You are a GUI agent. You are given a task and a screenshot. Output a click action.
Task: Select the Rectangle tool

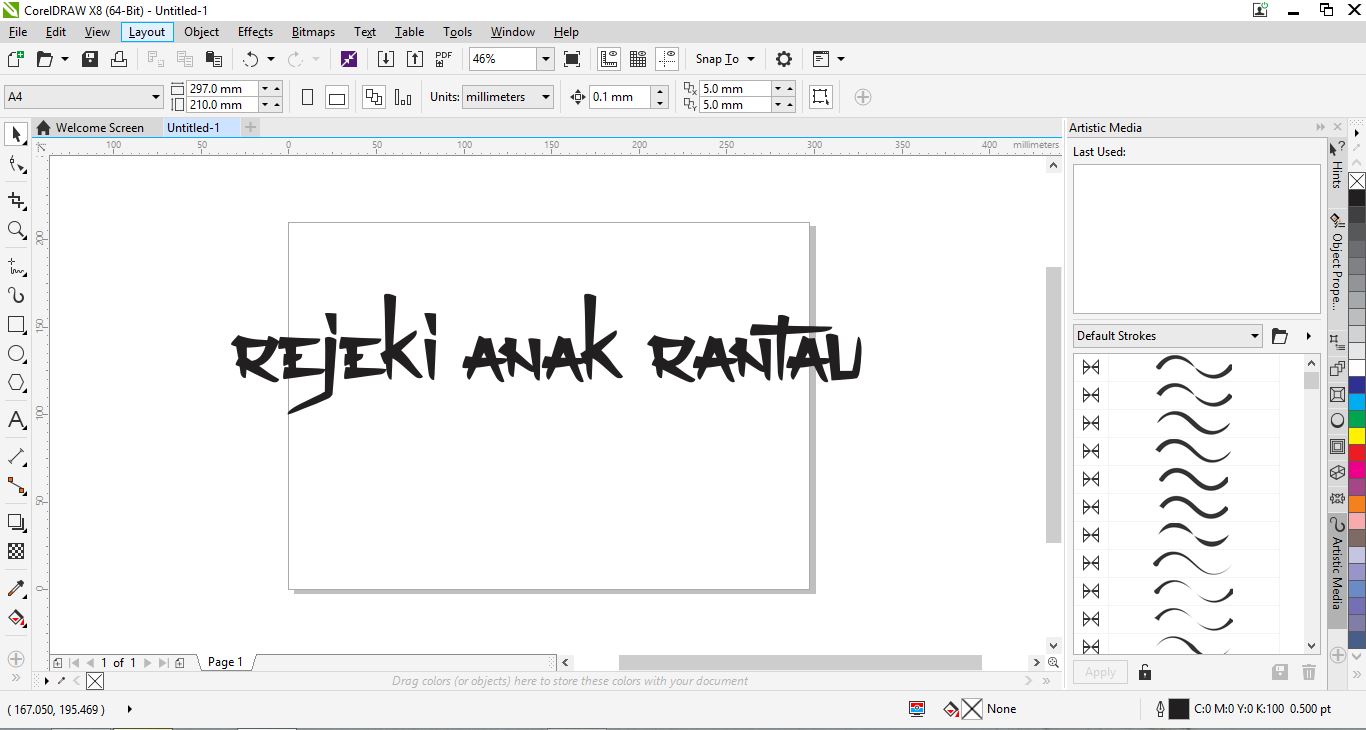[x=15, y=324]
